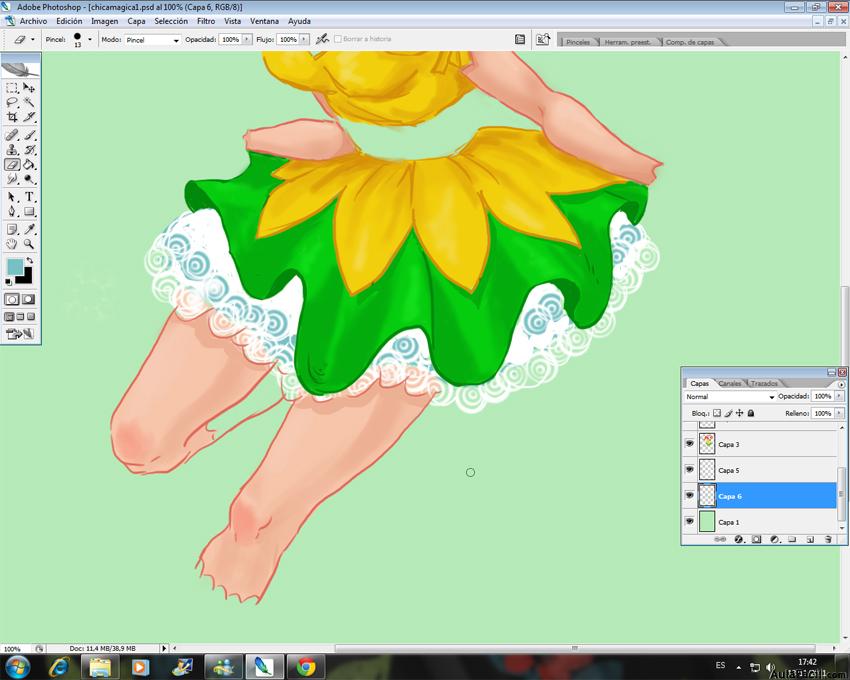Image resolution: width=850 pixels, height=680 pixels.
Task: Hide the Capa 1 layer
Action: click(690, 522)
